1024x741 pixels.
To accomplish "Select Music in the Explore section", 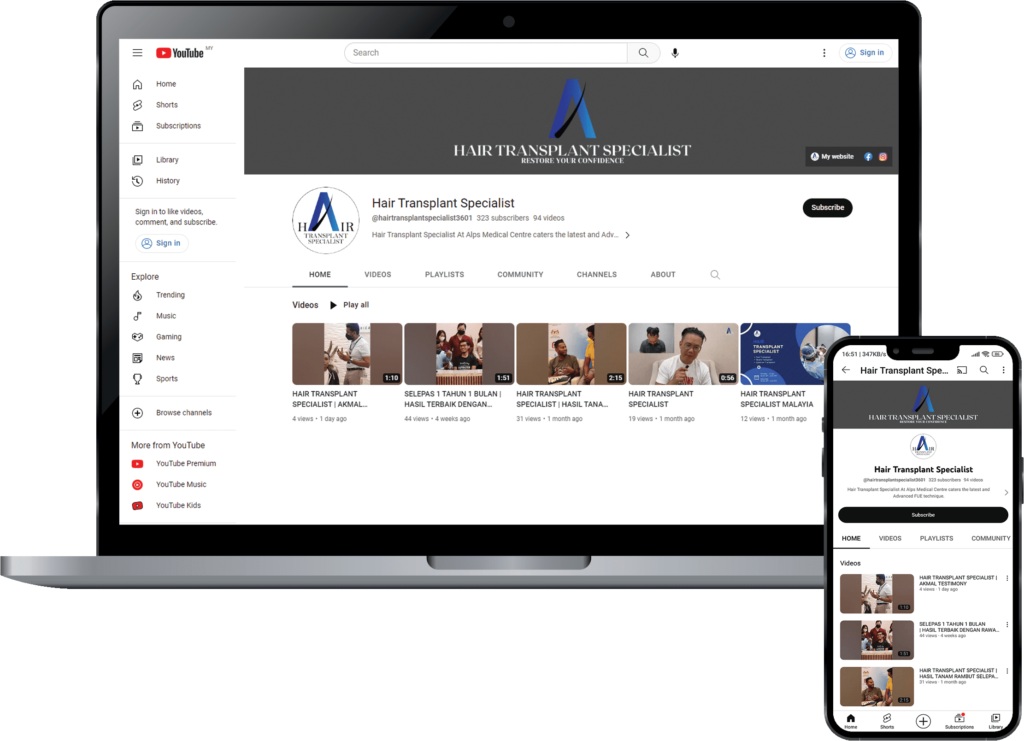I will 165,315.
